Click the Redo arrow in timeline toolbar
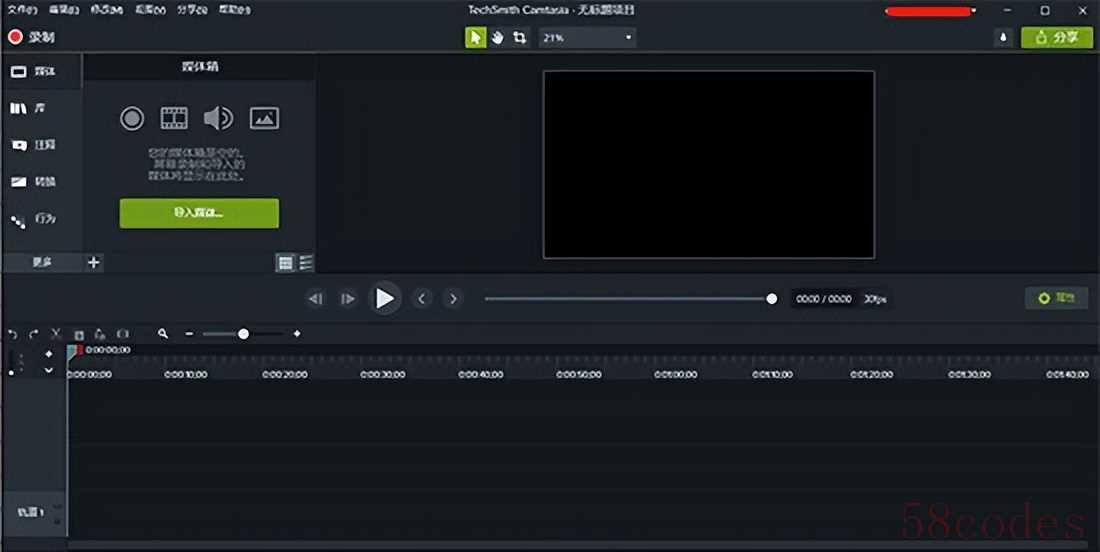 coord(33,334)
